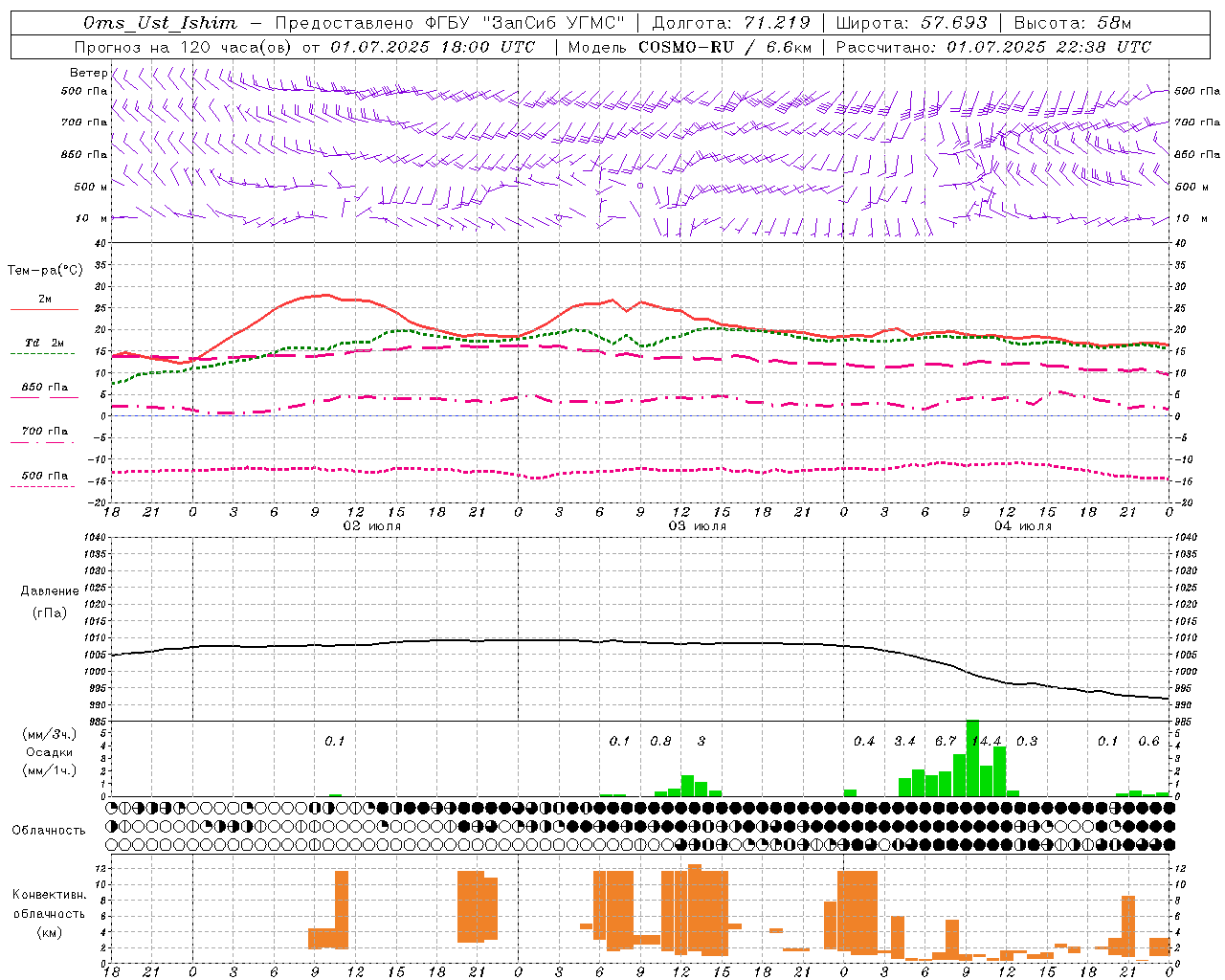The width and height of the screenshot is (1225, 980).
Task: Click the Ветер wind panel label
Action: [89, 73]
